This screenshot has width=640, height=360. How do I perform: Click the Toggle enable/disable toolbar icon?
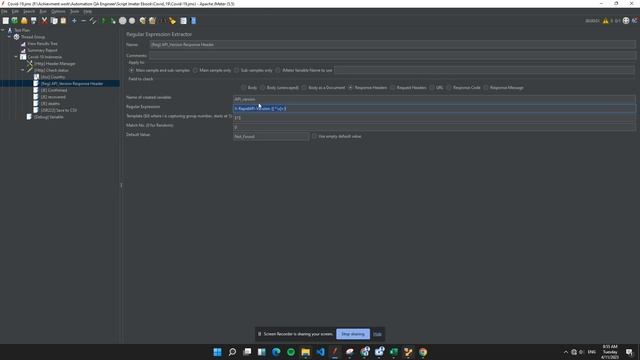(x=93, y=20)
